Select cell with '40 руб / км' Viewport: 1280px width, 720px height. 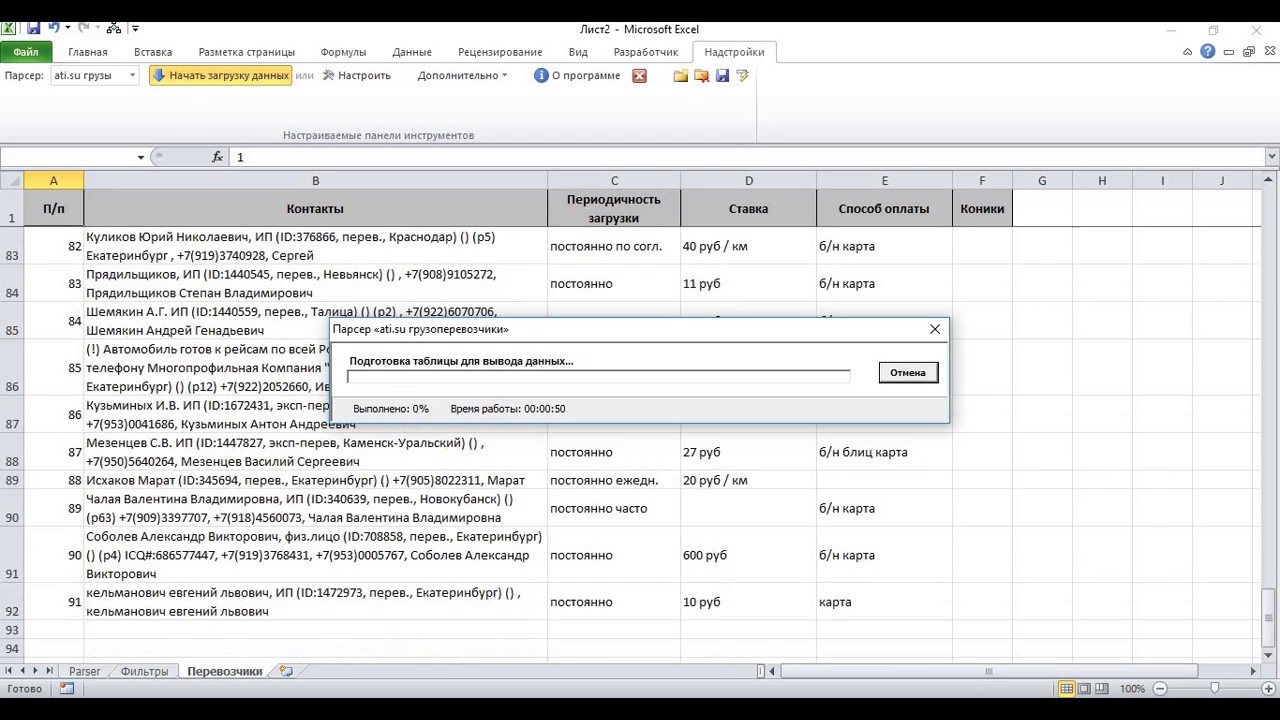click(748, 246)
